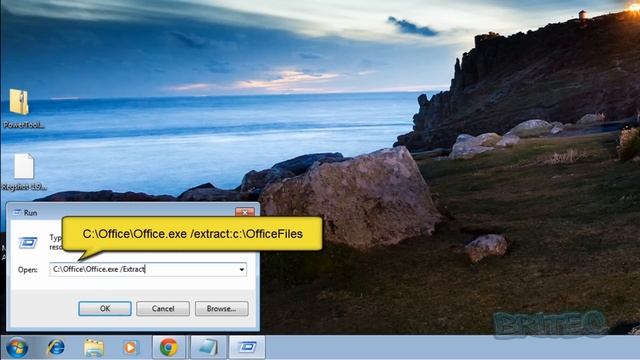Open Windows Explorer folder on the taskbar
The height and width of the screenshot is (360, 640).
click(94, 348)
